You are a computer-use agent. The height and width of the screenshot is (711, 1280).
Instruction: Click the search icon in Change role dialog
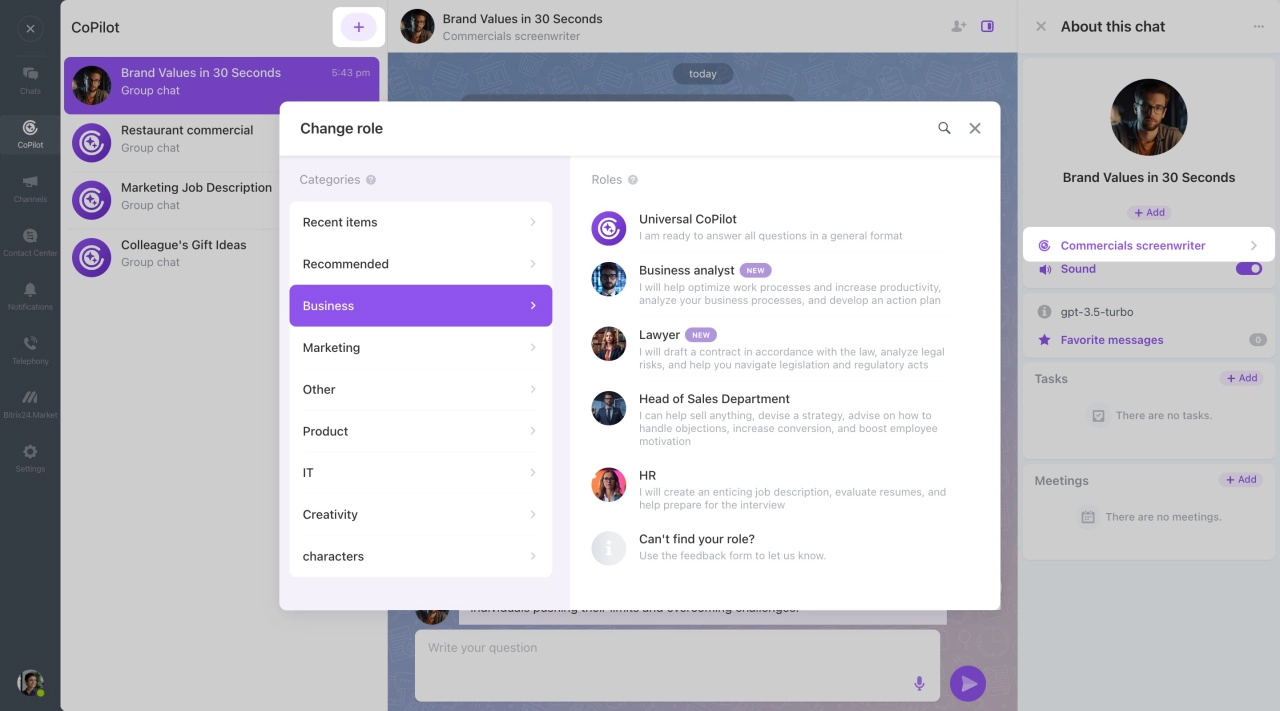(944, 128)
